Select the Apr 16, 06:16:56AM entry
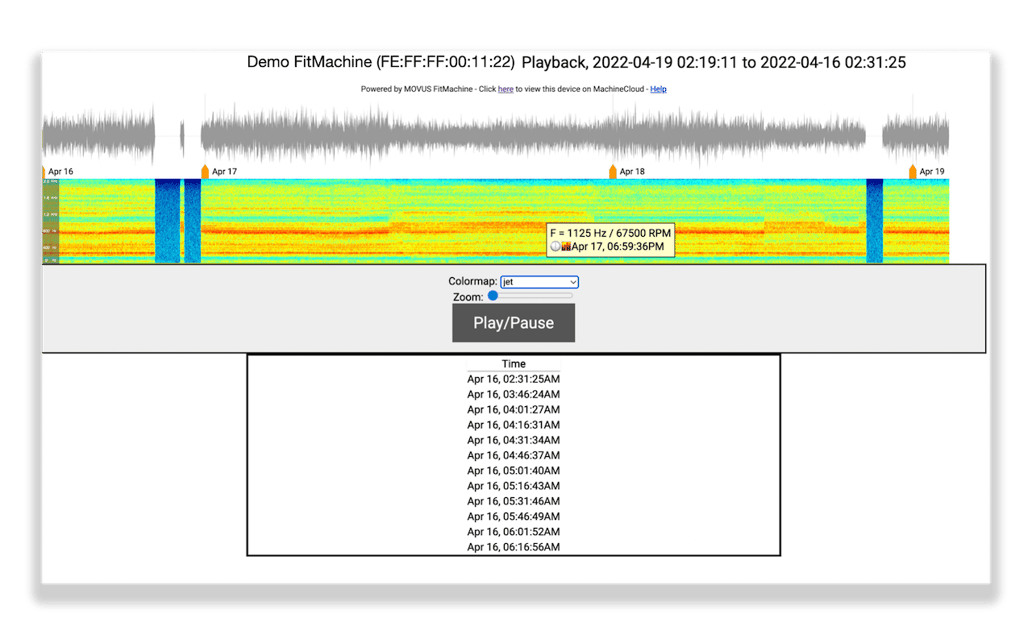The image size is (1032, 635). coord(513,546)
